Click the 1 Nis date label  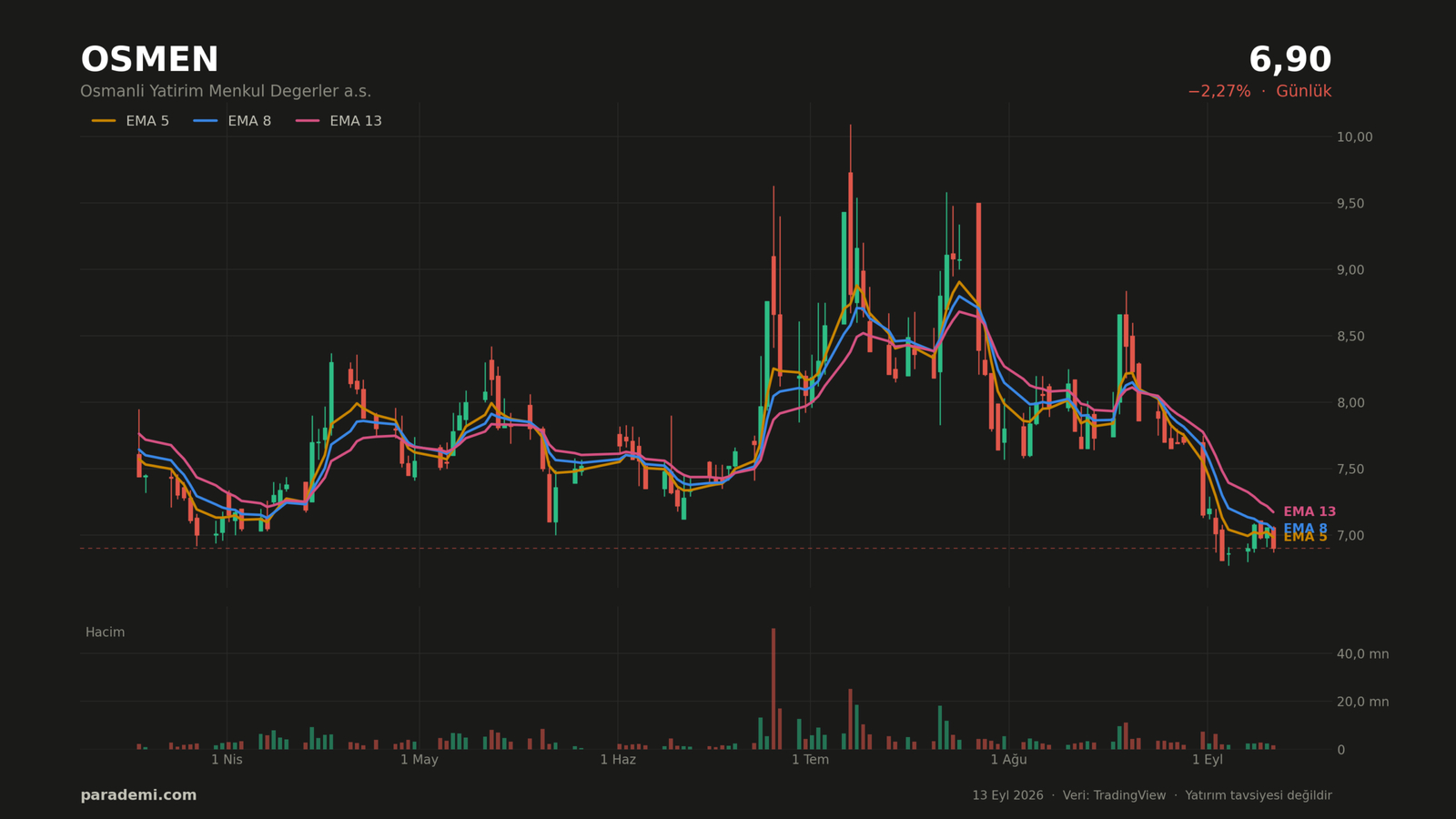[227, 760]
